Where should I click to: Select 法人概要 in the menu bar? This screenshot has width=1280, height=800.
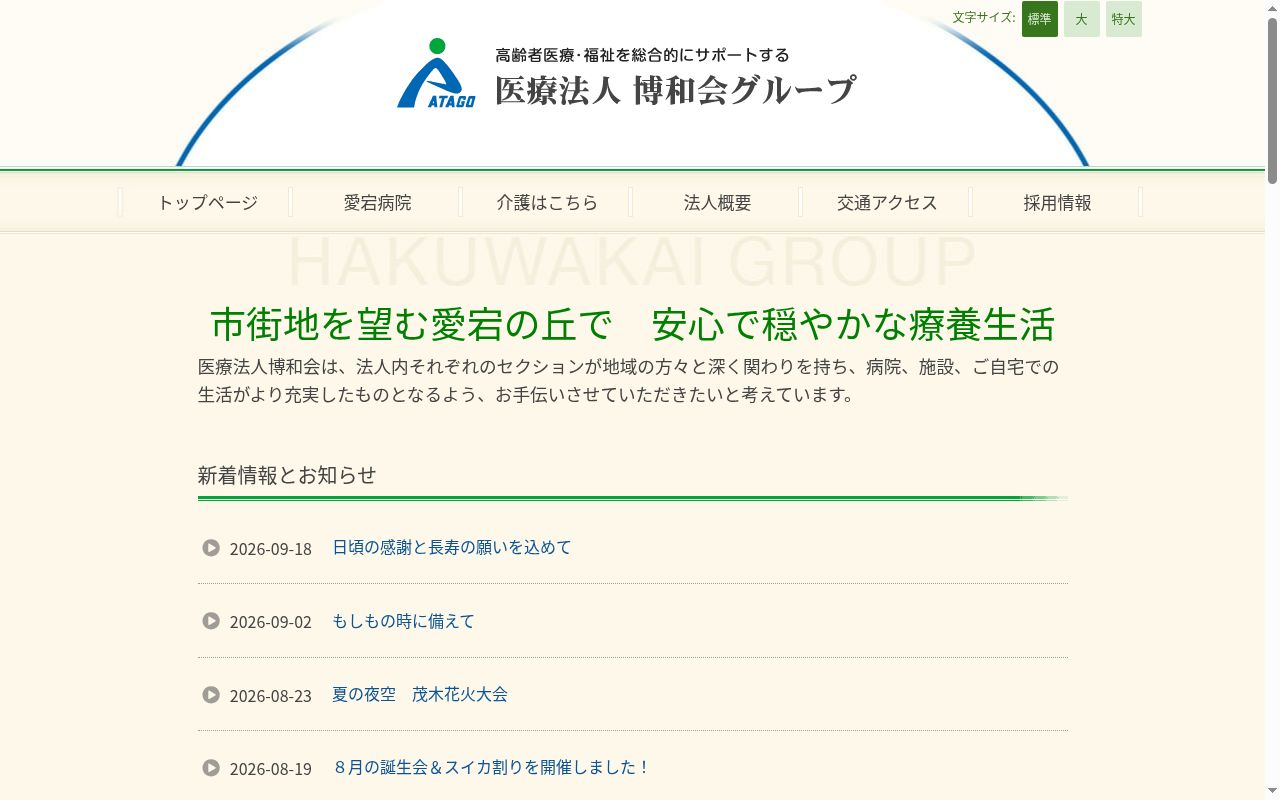click(717, 202)
